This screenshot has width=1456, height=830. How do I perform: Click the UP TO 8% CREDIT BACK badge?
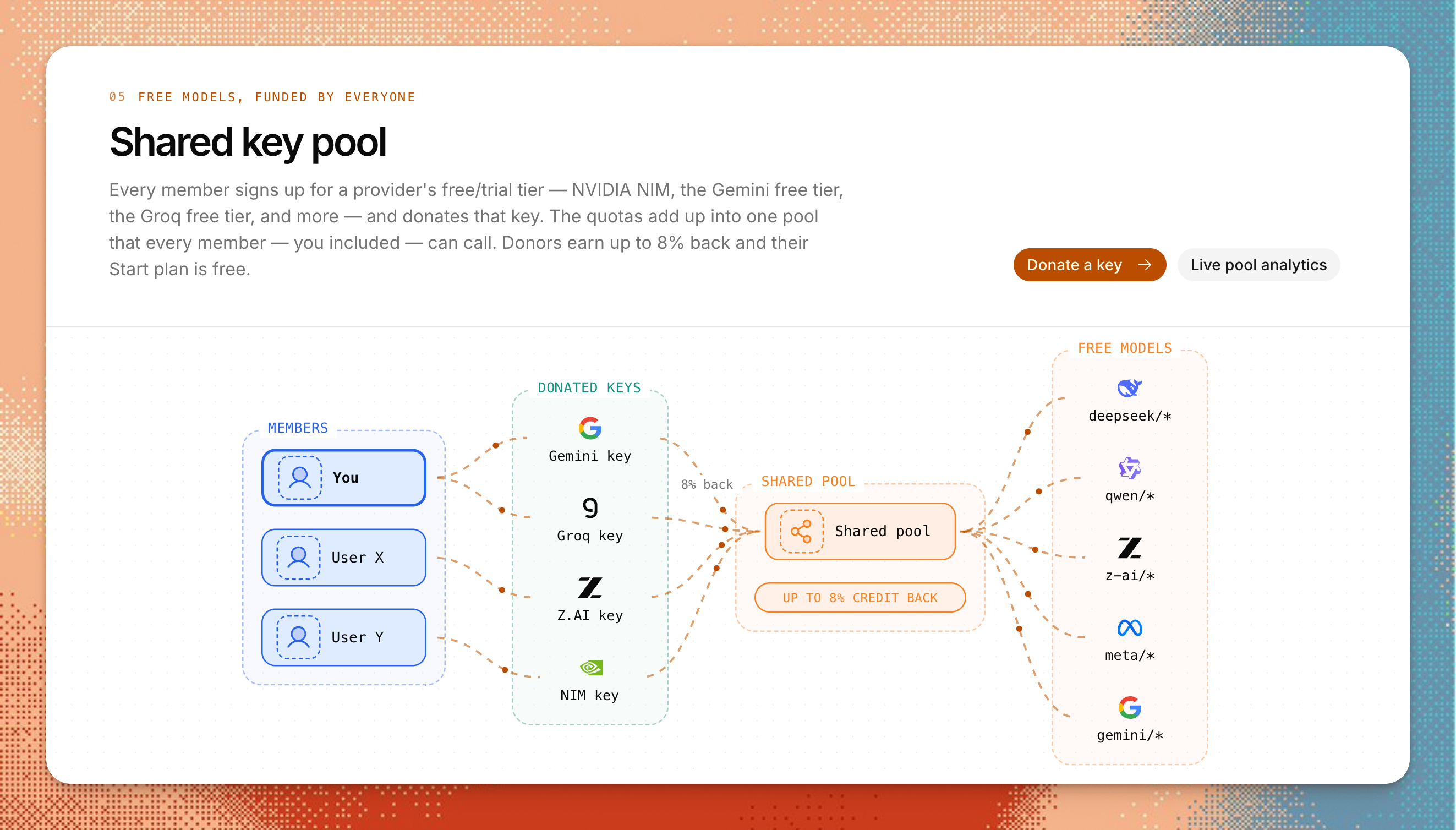click(860, 597)
